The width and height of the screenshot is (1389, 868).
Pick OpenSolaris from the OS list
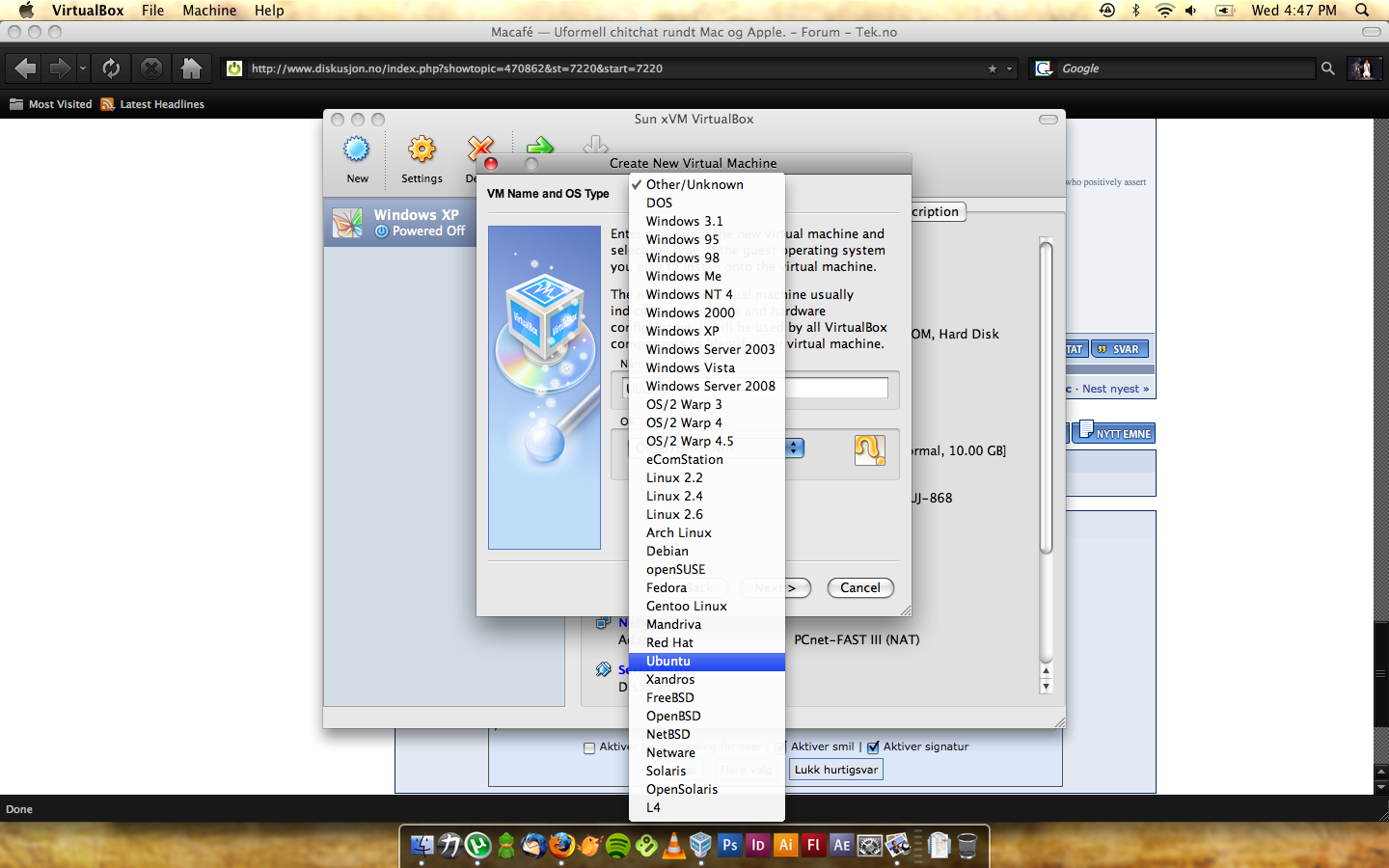pyautogui.click(x=707, y=790)
